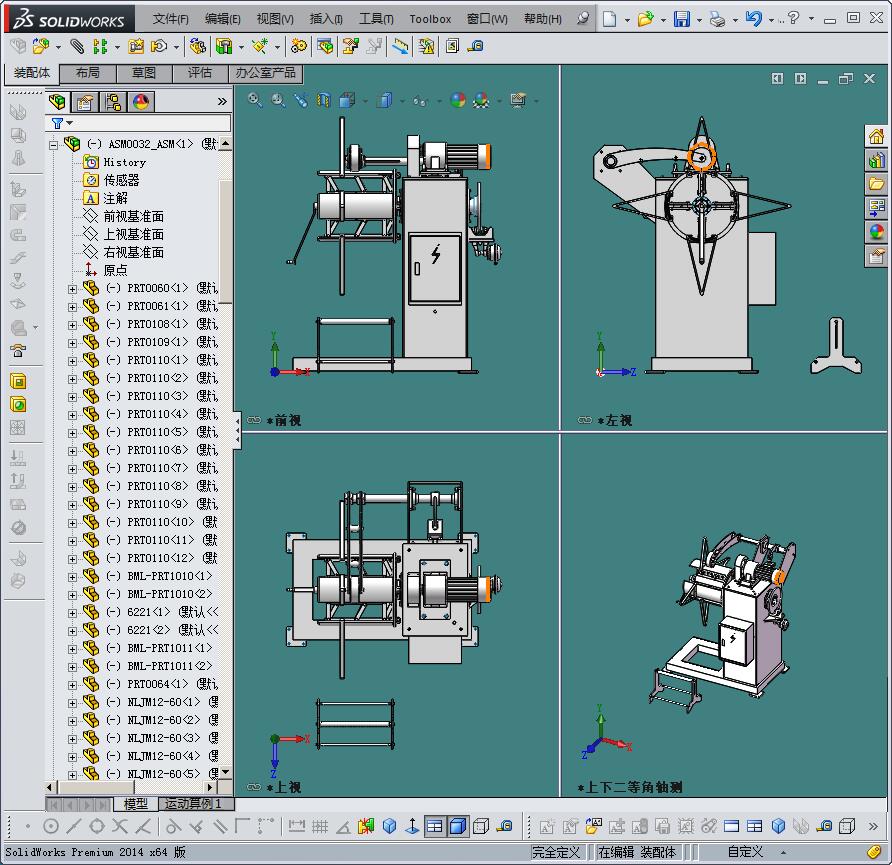
Task: Open the FeatureManager design tree tab
Action: point(58,101)
